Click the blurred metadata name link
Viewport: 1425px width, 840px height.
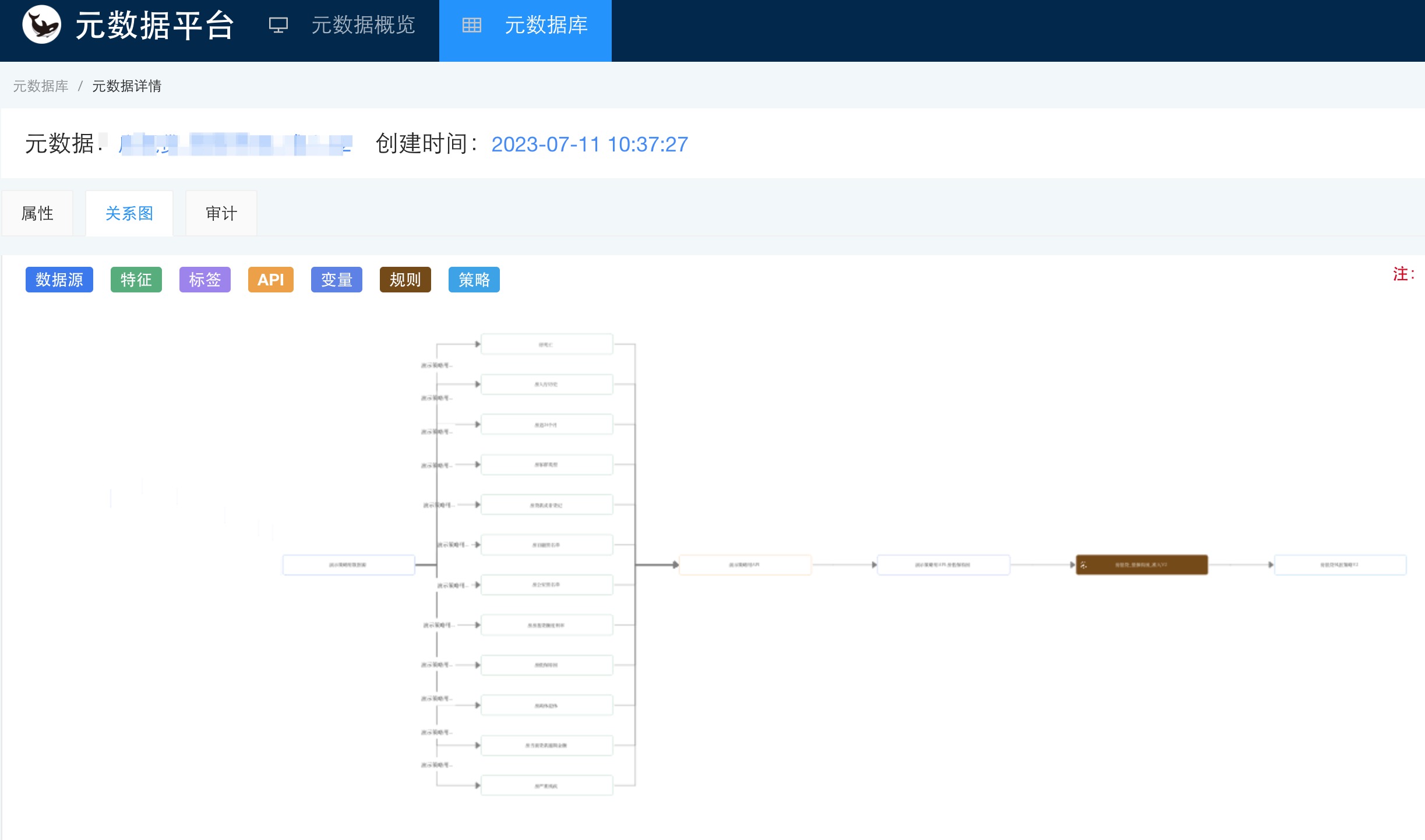coord(235,144)
